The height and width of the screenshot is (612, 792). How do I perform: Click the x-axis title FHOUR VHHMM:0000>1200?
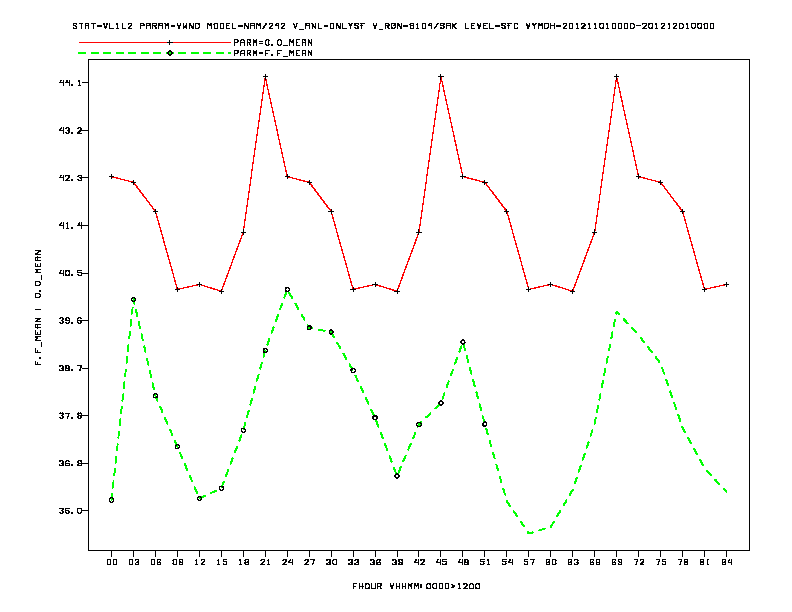point(416,586)
